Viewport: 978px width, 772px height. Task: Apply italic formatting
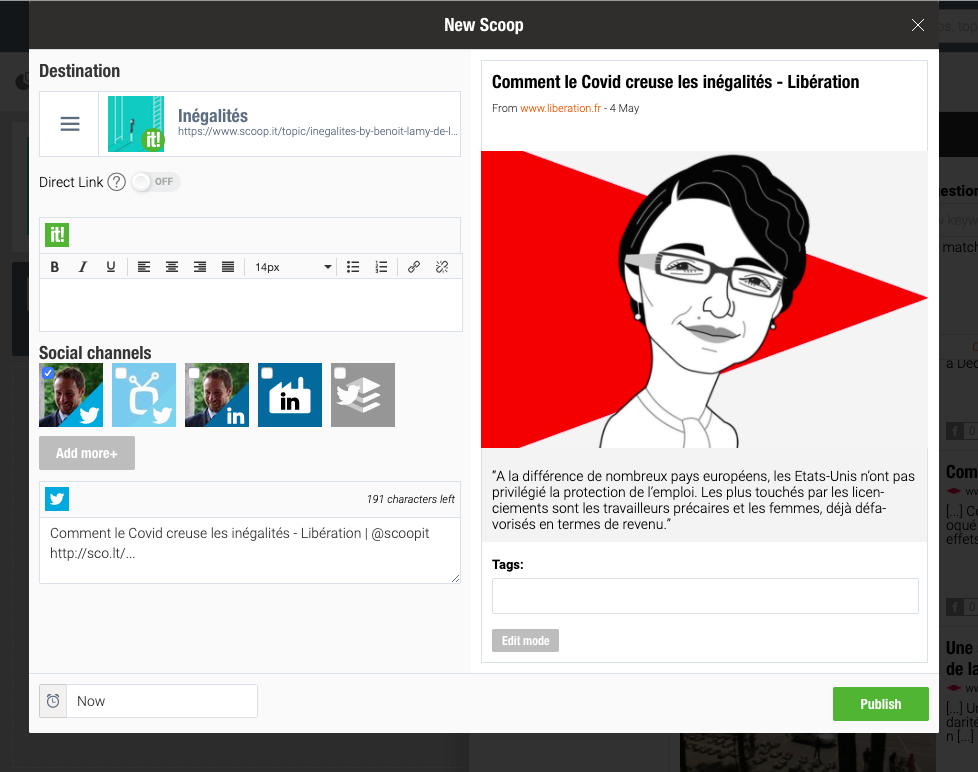(x=82, y=267)
